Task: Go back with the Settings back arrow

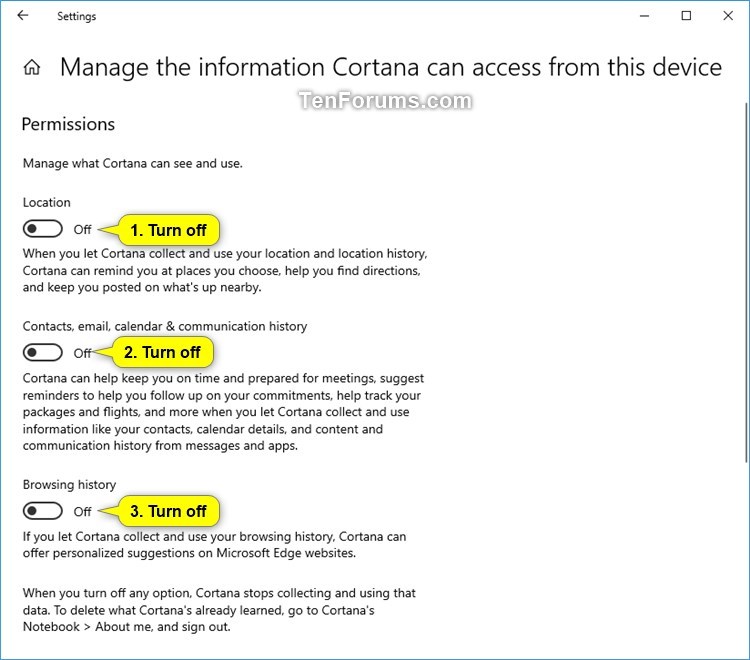Action: point(22,15)
